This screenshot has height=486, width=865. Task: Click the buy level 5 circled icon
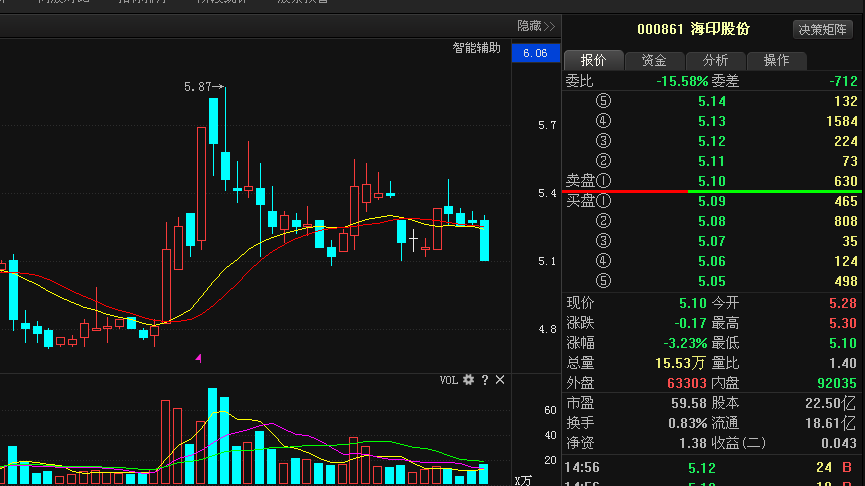pyautogui.click(x=602, y=281)
